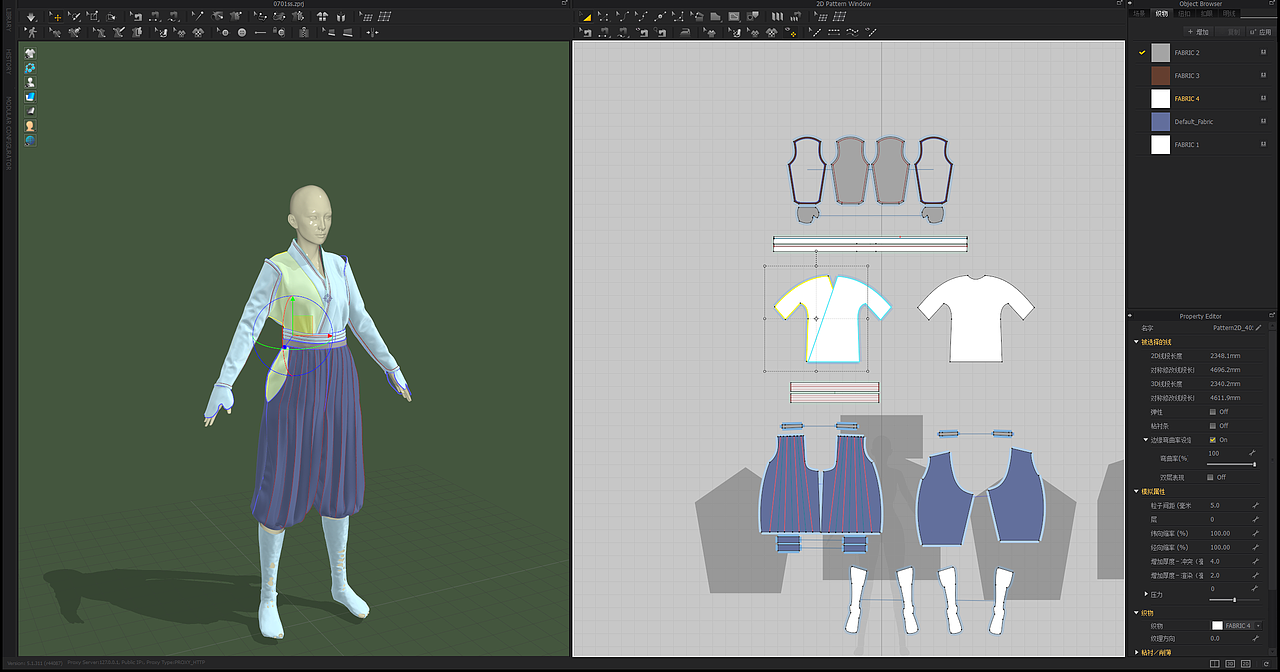Click the symmetry arrows icon ending 3D toolbar
This screenshot has width=1280, height=672.
click(x=372, y=32)
